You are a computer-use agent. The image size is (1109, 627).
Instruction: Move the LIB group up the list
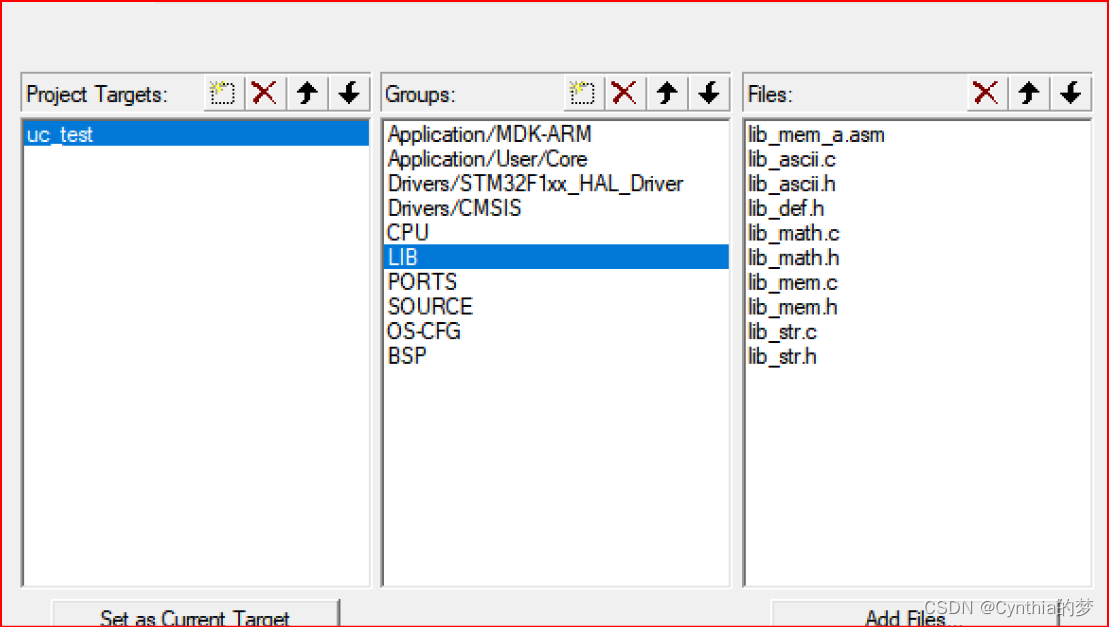666,93
